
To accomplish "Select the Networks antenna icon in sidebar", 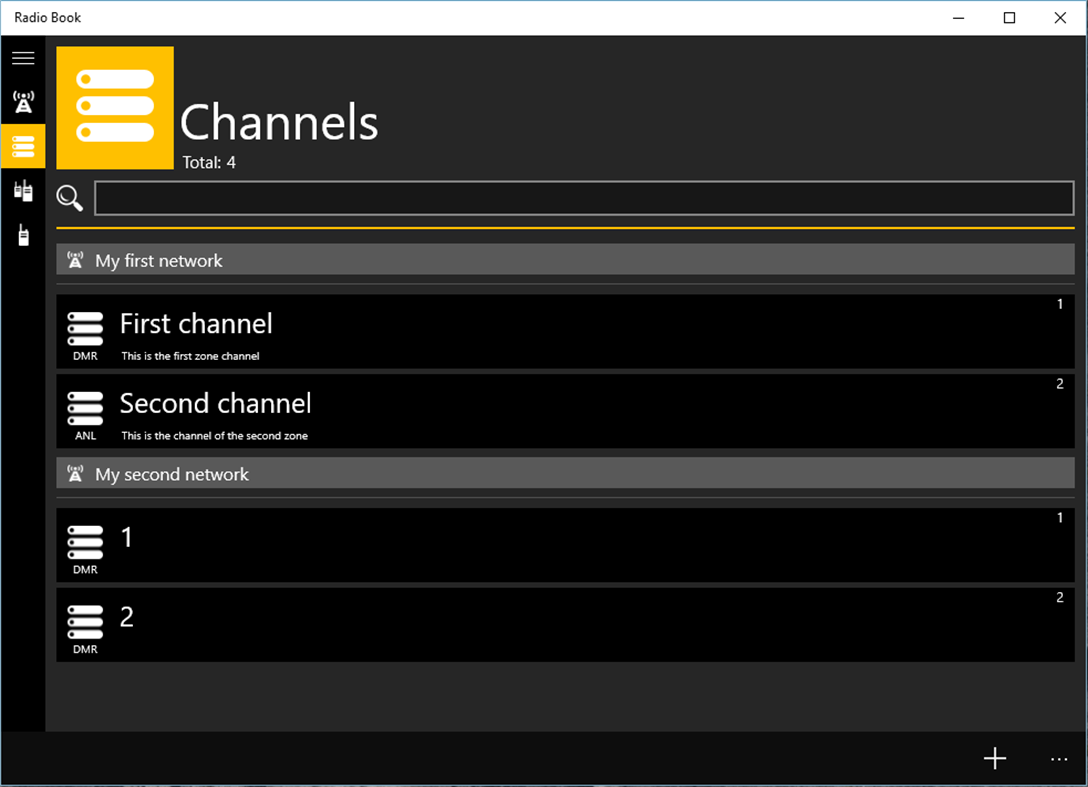I will click(23, 100).
